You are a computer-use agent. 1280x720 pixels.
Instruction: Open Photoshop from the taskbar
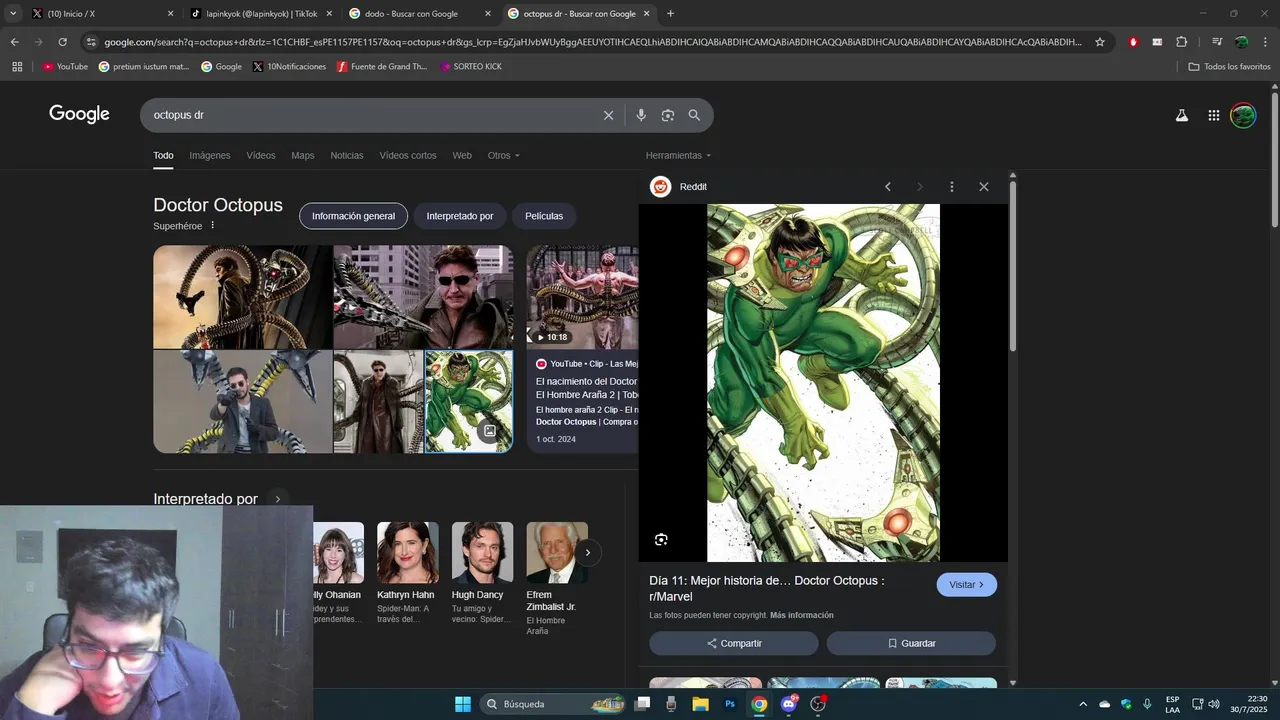[x=730, y=704]
